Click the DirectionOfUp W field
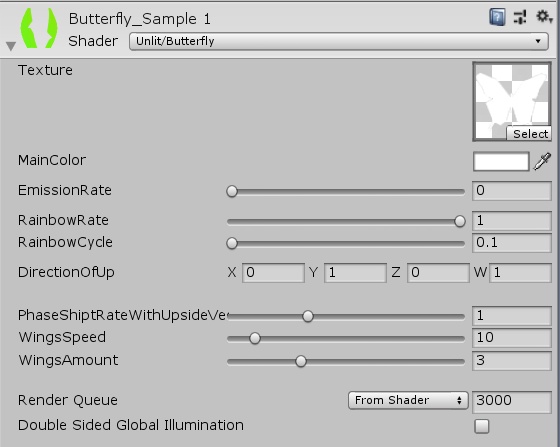This screenshot has height=447, width=560. 520,273
